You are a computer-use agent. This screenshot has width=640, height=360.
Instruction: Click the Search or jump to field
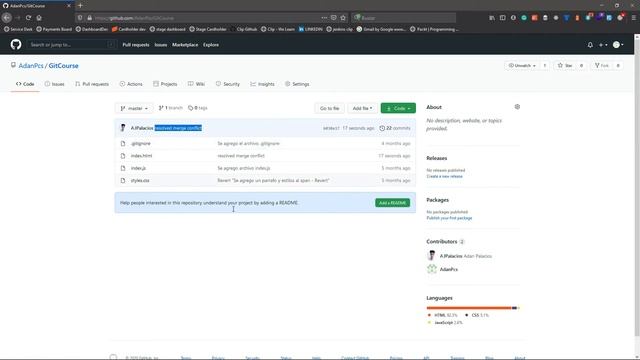click(x=71, y=44)
